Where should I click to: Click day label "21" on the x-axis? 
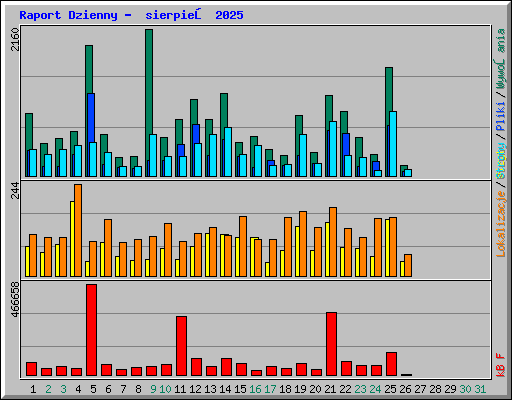[x=330, y=389]
